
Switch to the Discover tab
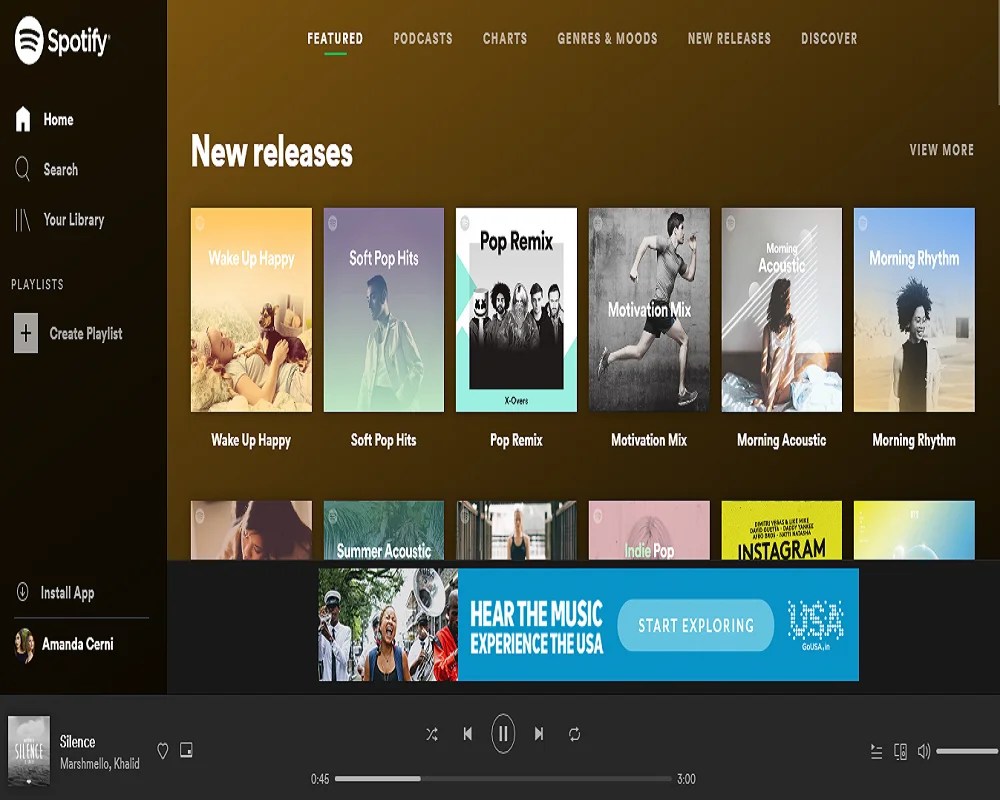tap(829, 38)
